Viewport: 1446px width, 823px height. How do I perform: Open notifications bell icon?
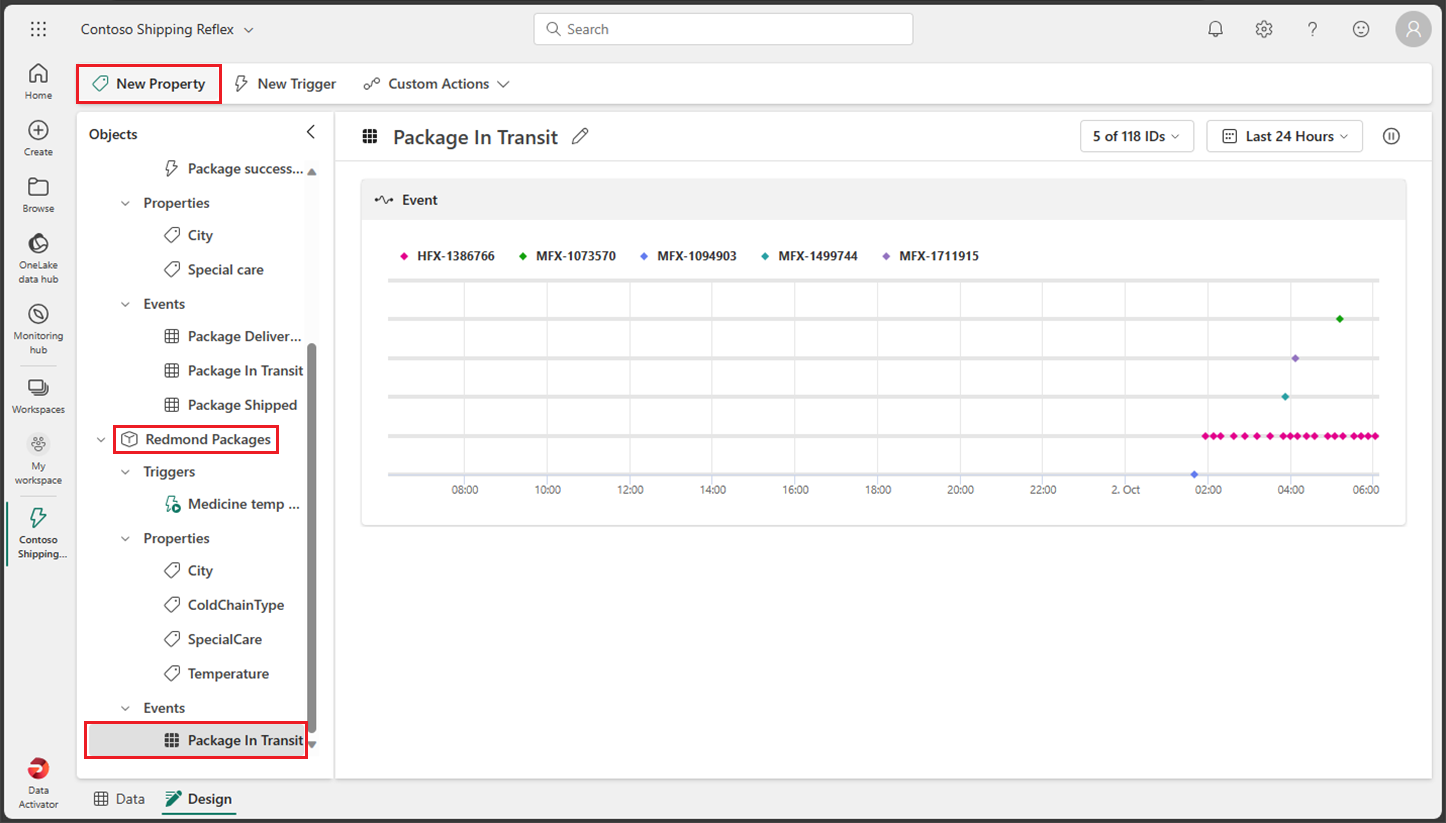[x=1215, y=29]
